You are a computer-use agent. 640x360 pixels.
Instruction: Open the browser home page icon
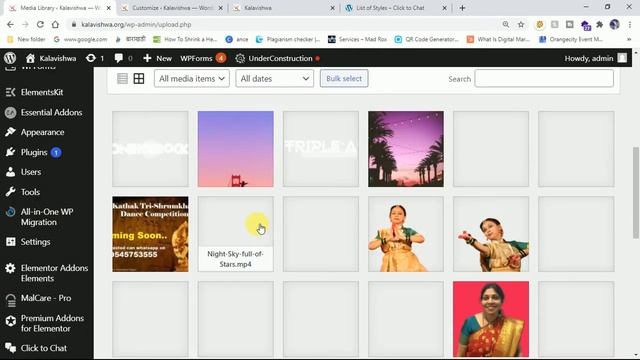tap(55, 24)
